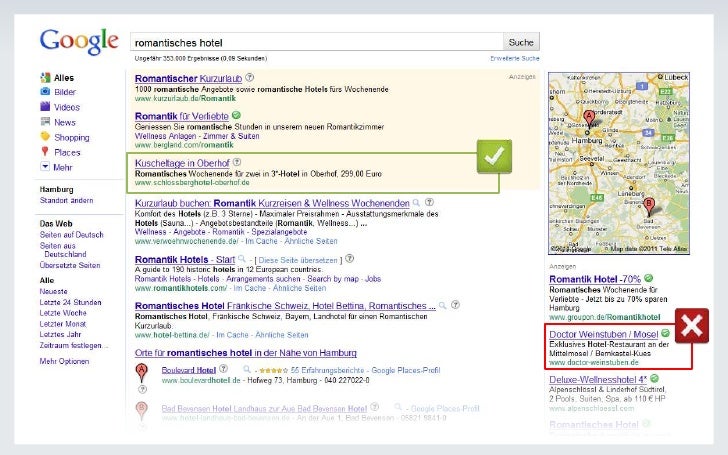Click the info icon beside Kuscheltage in Oberhof
Image resolution: width=728 pixels, height=455 pixels.
(237, 162)
